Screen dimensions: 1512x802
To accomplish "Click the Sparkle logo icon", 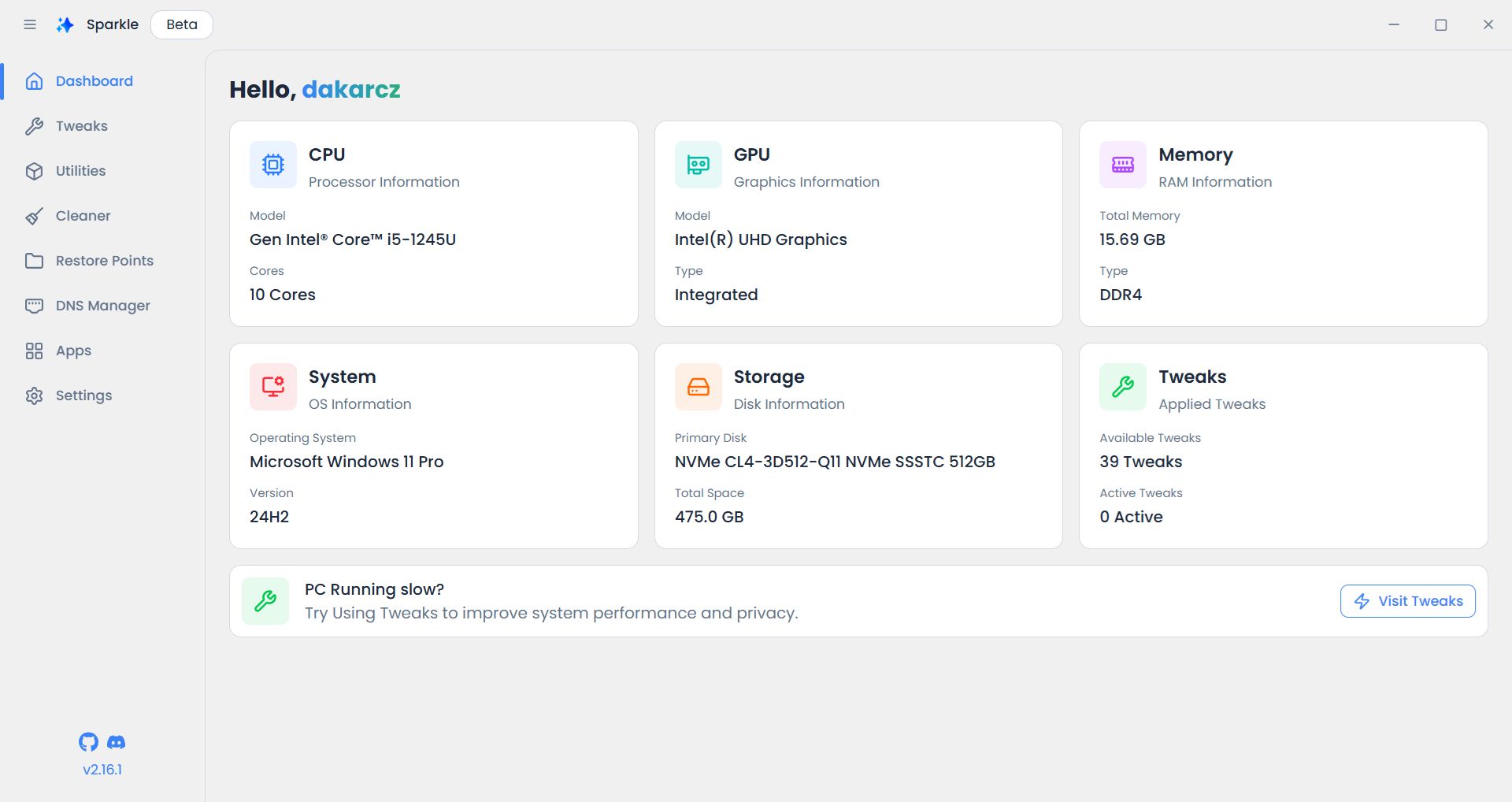I will click(65, 24).
